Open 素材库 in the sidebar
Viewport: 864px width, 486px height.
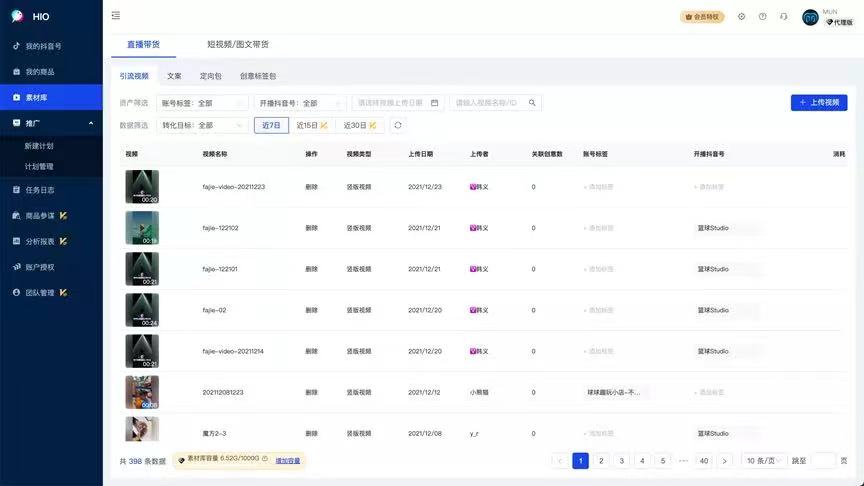(51, 98)
